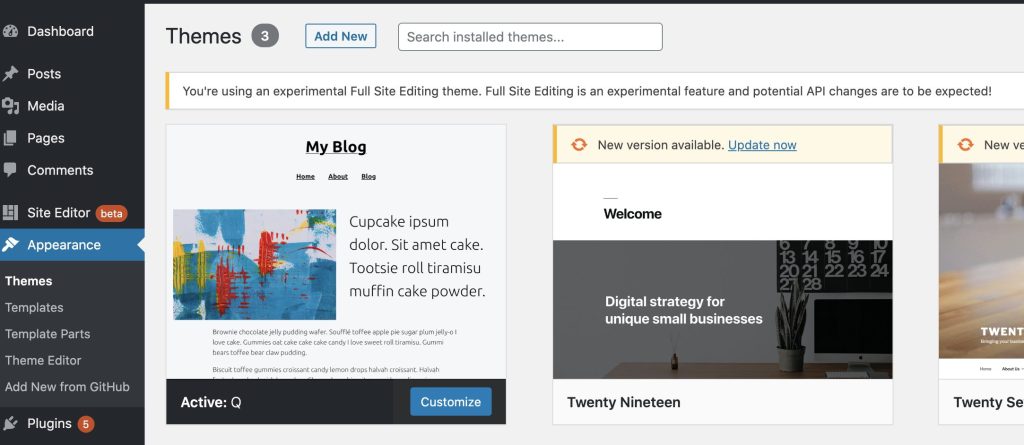Select the Twenty Nineteen theme thumbnail
The width and height of the screenshot is (1024, 445).
pyautogui.click(x=722, y=272)
